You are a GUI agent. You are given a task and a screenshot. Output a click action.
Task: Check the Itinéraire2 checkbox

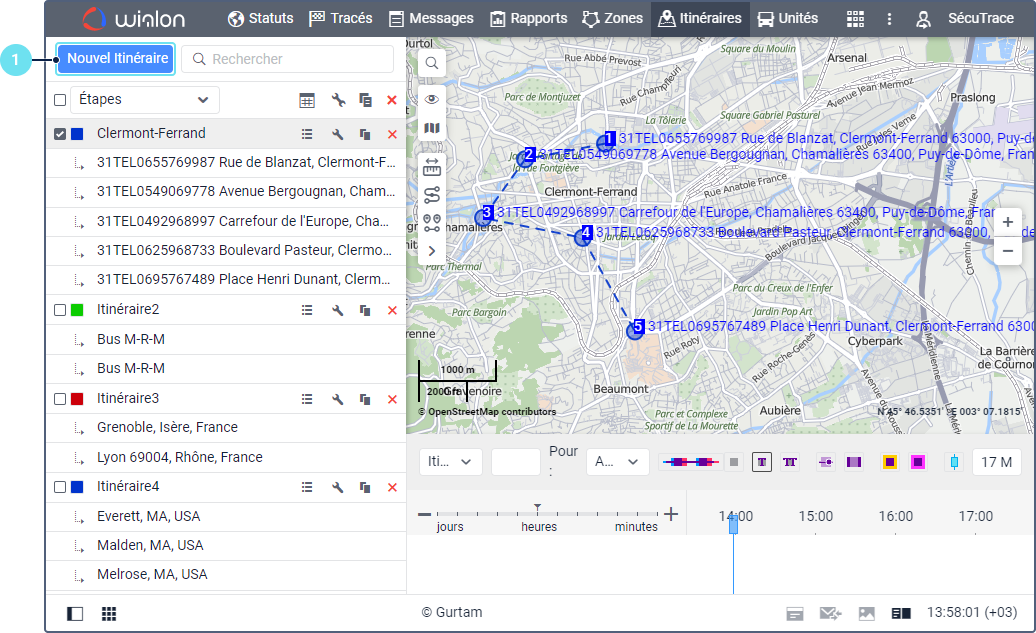(x=60, y=310)
